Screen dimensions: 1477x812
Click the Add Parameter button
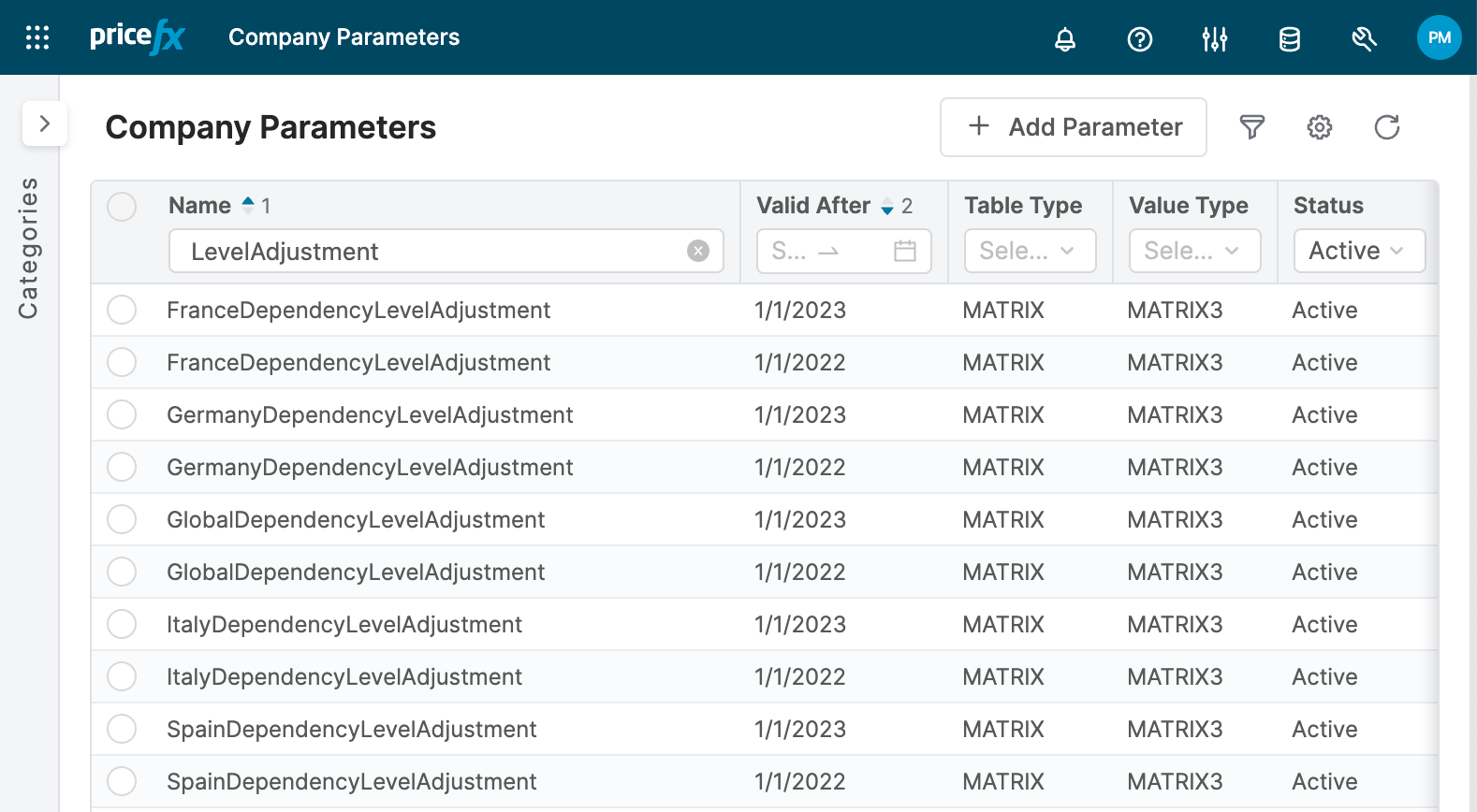tap(1074, 127)
